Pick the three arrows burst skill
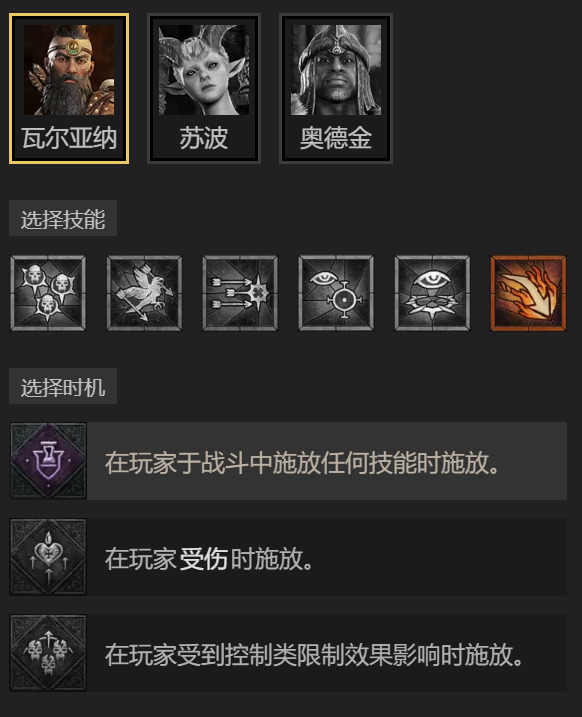This screenshot has width=582, height=717. 240,293
